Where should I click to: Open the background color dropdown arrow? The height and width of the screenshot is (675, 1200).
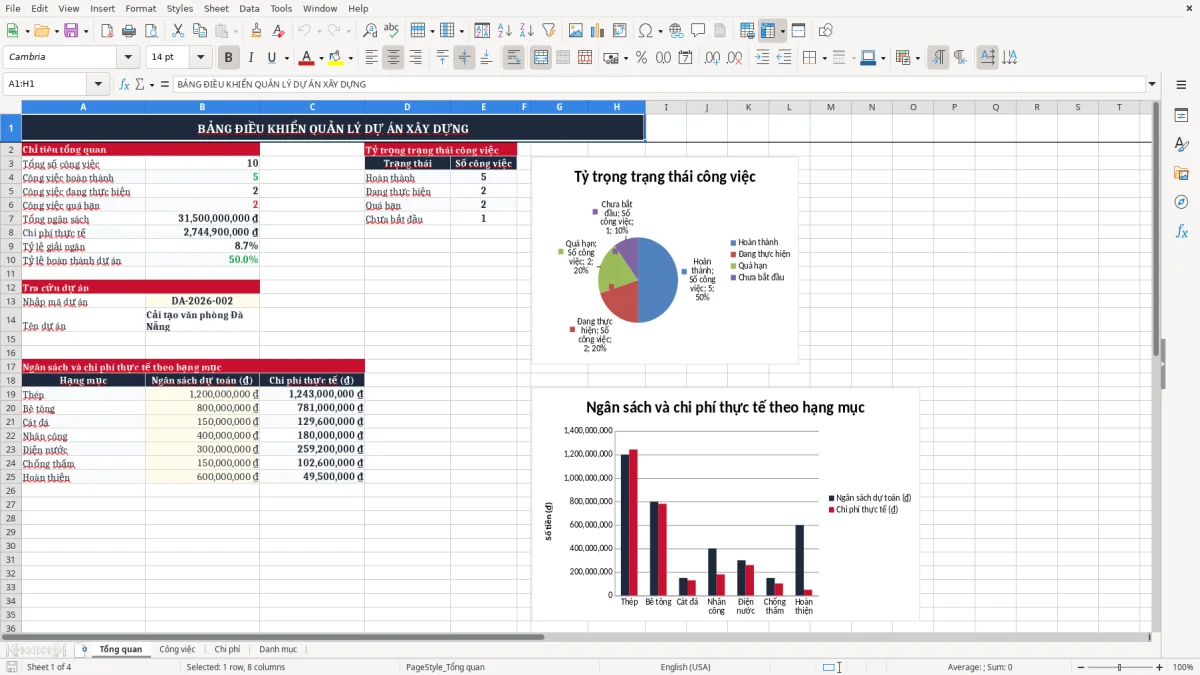350,58
